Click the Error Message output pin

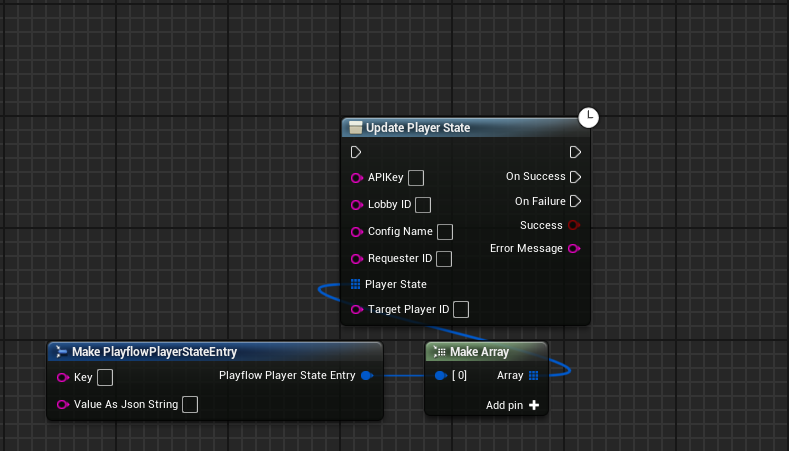(574, 249)
